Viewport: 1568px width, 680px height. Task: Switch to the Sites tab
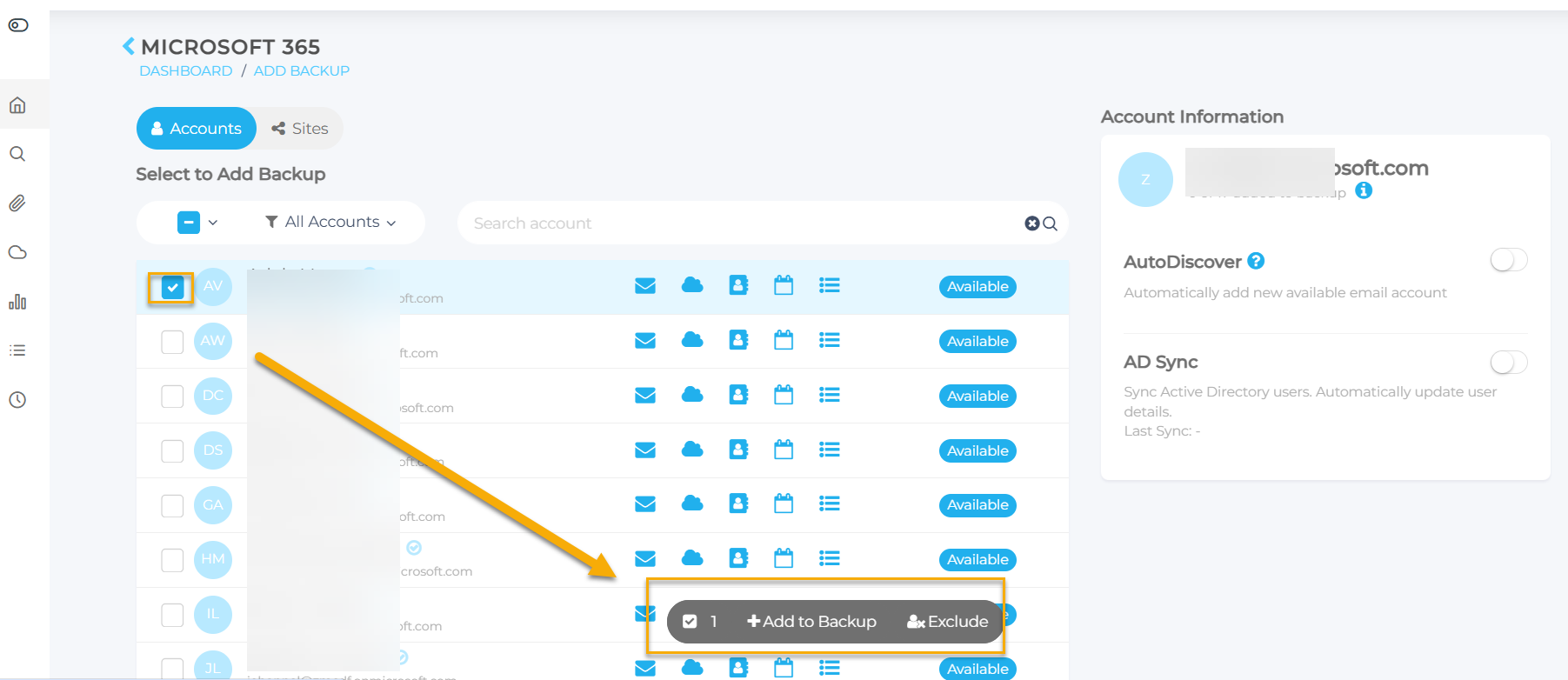point(300,129)
